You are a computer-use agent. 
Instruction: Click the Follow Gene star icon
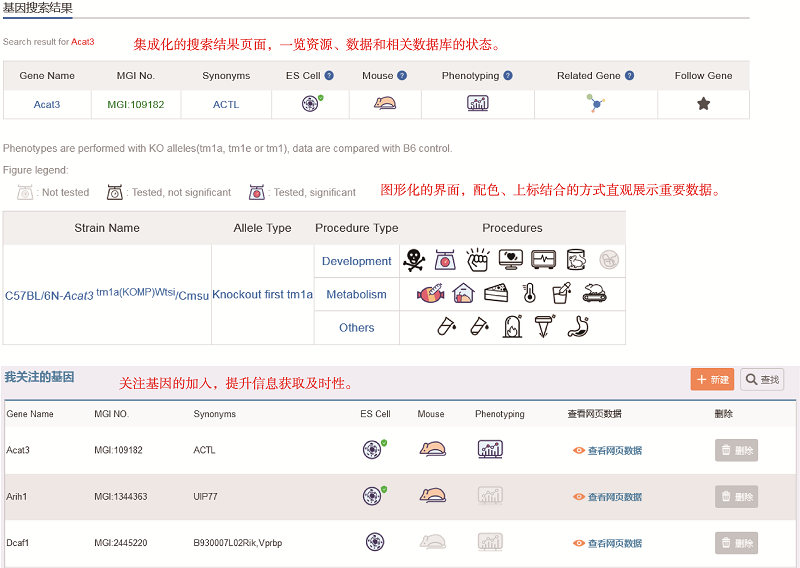pyautogui.click(x=704, y=104)
